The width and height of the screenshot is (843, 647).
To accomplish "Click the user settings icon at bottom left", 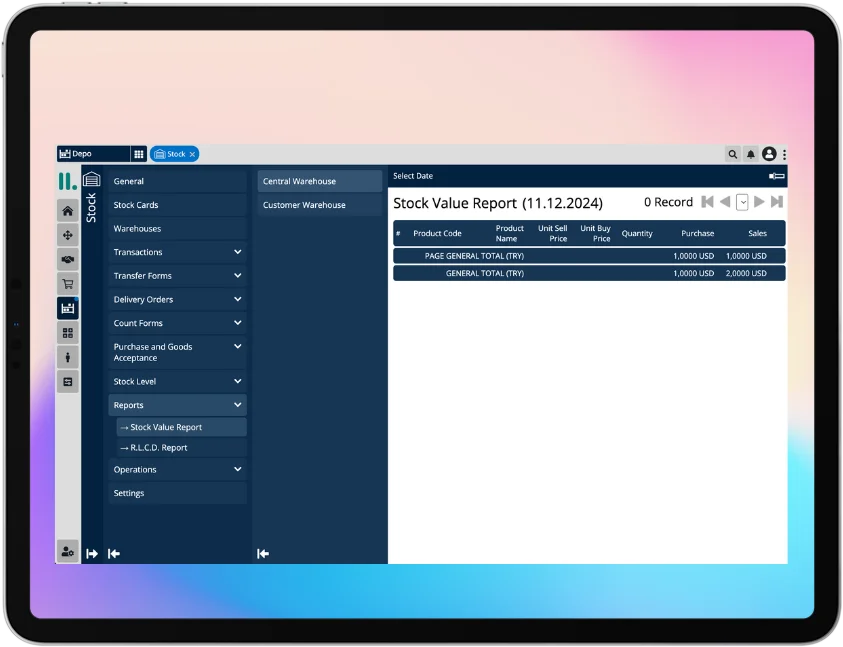I will tap(67, 552).
